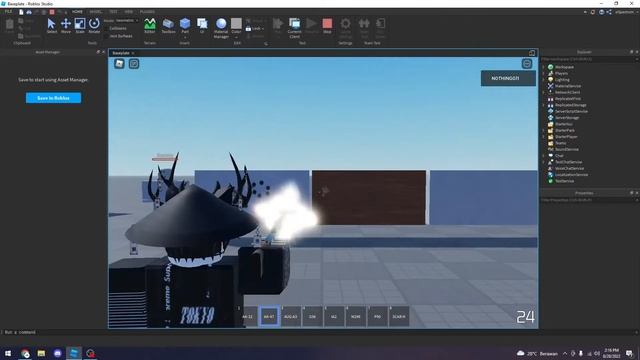Click the NOTHING button in the viewport
Screen dimensions: 640x360
click(508, 78)
